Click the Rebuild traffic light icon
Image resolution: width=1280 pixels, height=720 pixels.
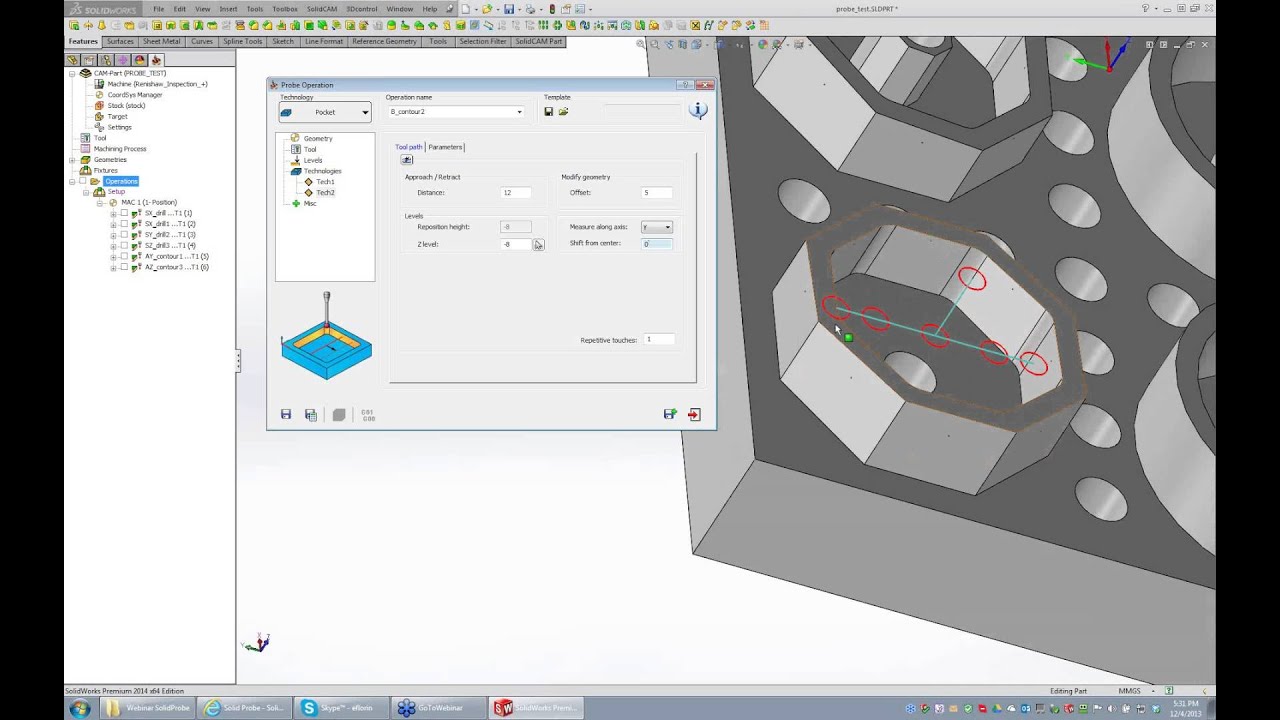pos(553,9)
